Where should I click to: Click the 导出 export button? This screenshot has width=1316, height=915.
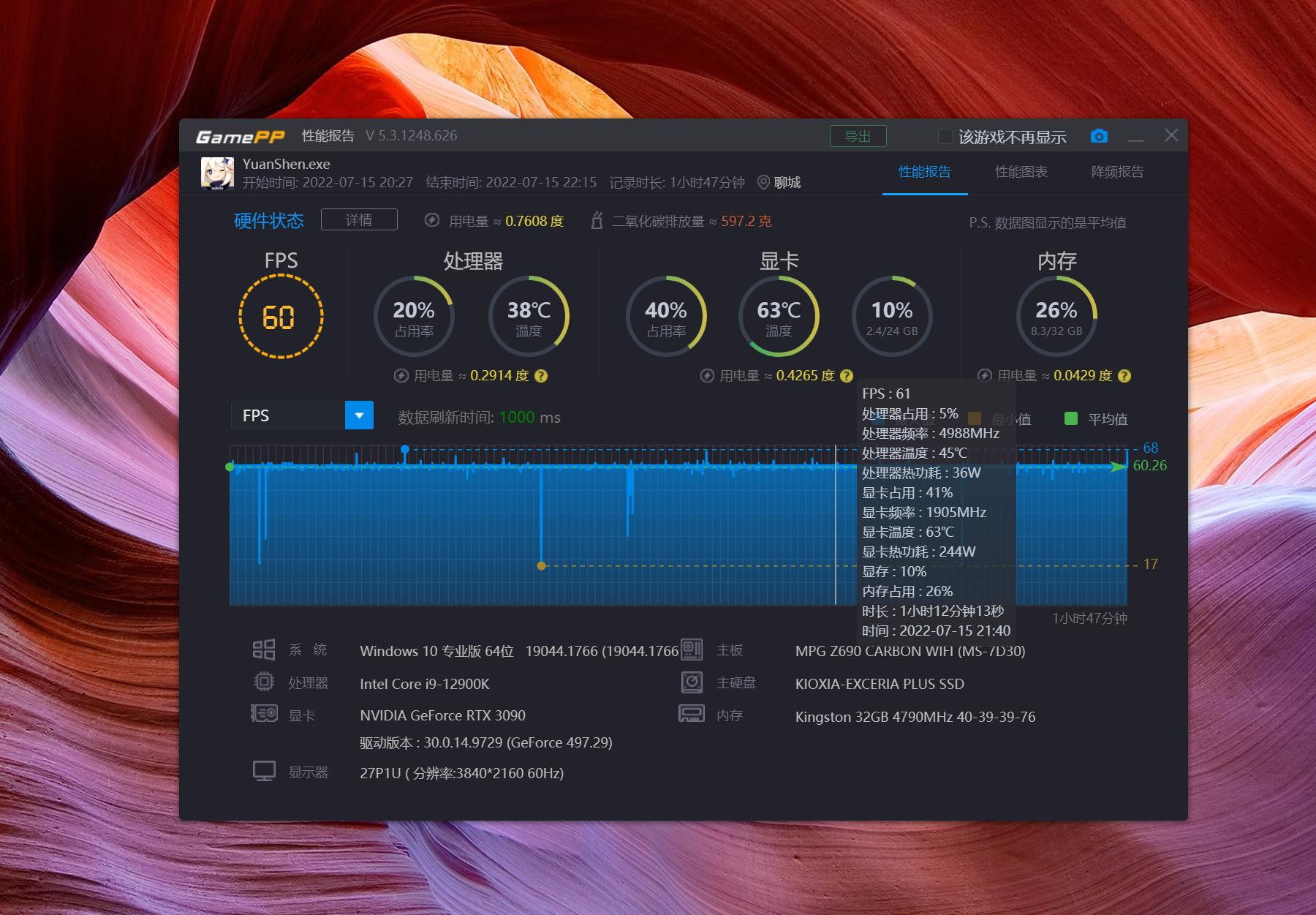[858, 136]
